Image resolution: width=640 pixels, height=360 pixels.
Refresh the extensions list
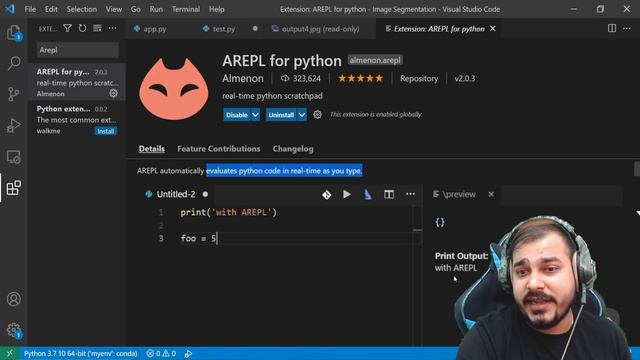[x=82, y=28]
